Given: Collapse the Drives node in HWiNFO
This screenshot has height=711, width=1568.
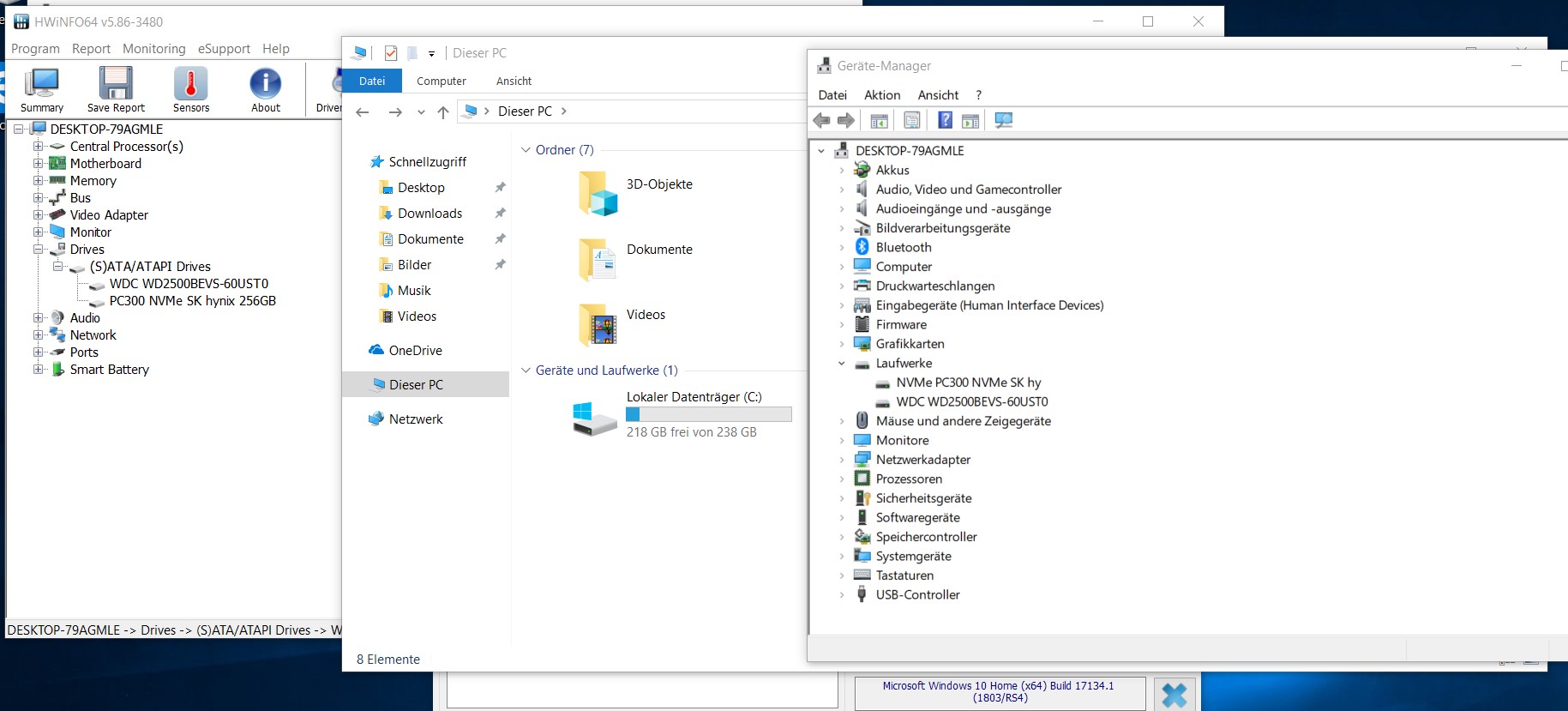Looking at the screenshot, I should click(39, 249).
